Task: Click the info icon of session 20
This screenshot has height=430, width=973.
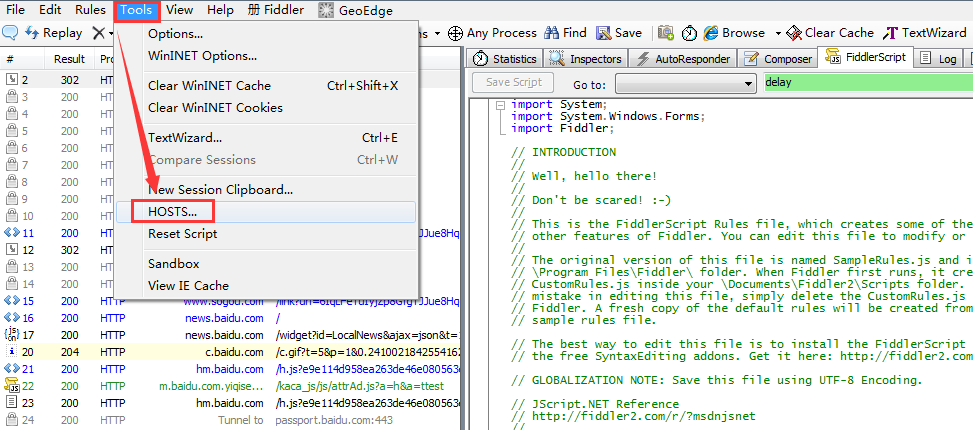Action: pos(11,352)
